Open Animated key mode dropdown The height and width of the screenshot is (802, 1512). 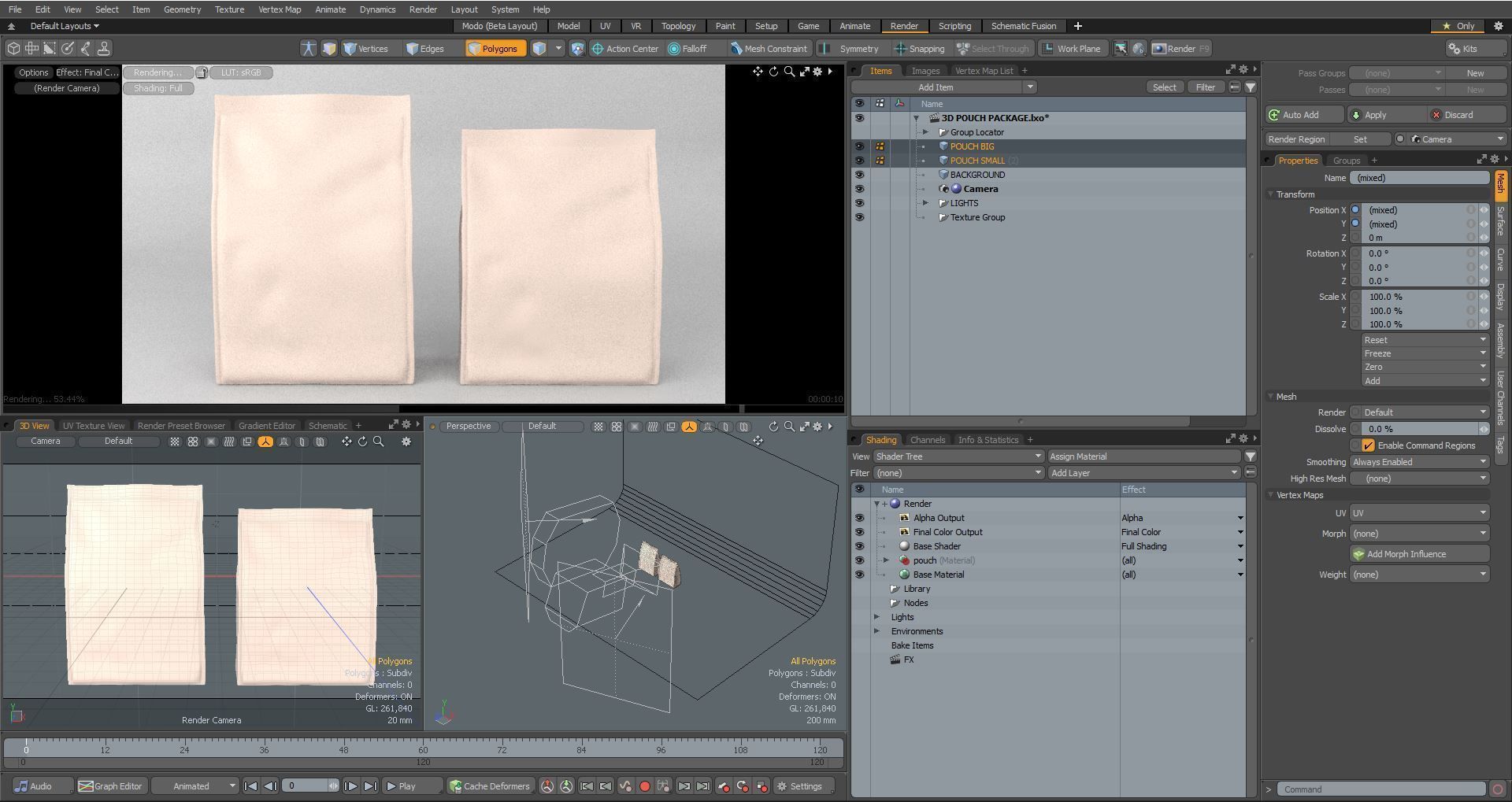pos(195,786)
